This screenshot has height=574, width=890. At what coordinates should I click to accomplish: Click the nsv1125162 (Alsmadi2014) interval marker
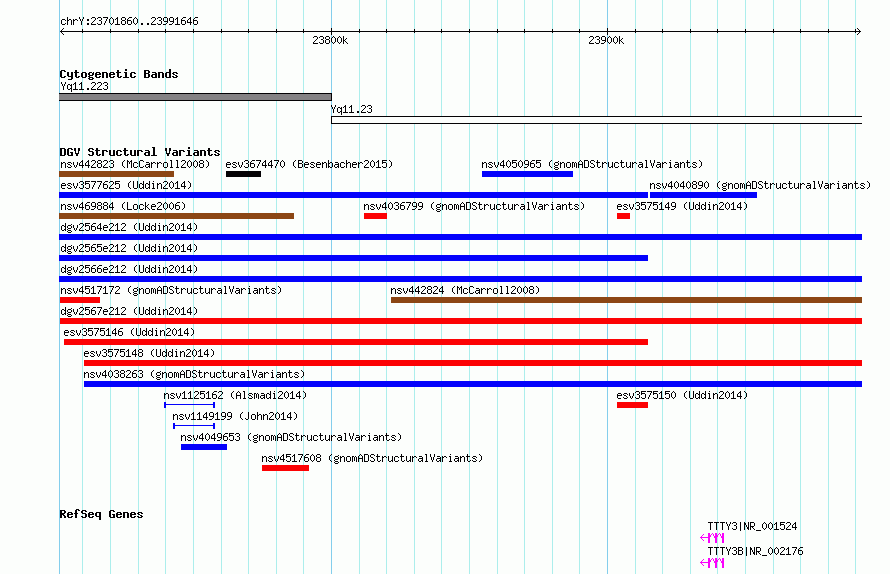[x=190, y=405]
